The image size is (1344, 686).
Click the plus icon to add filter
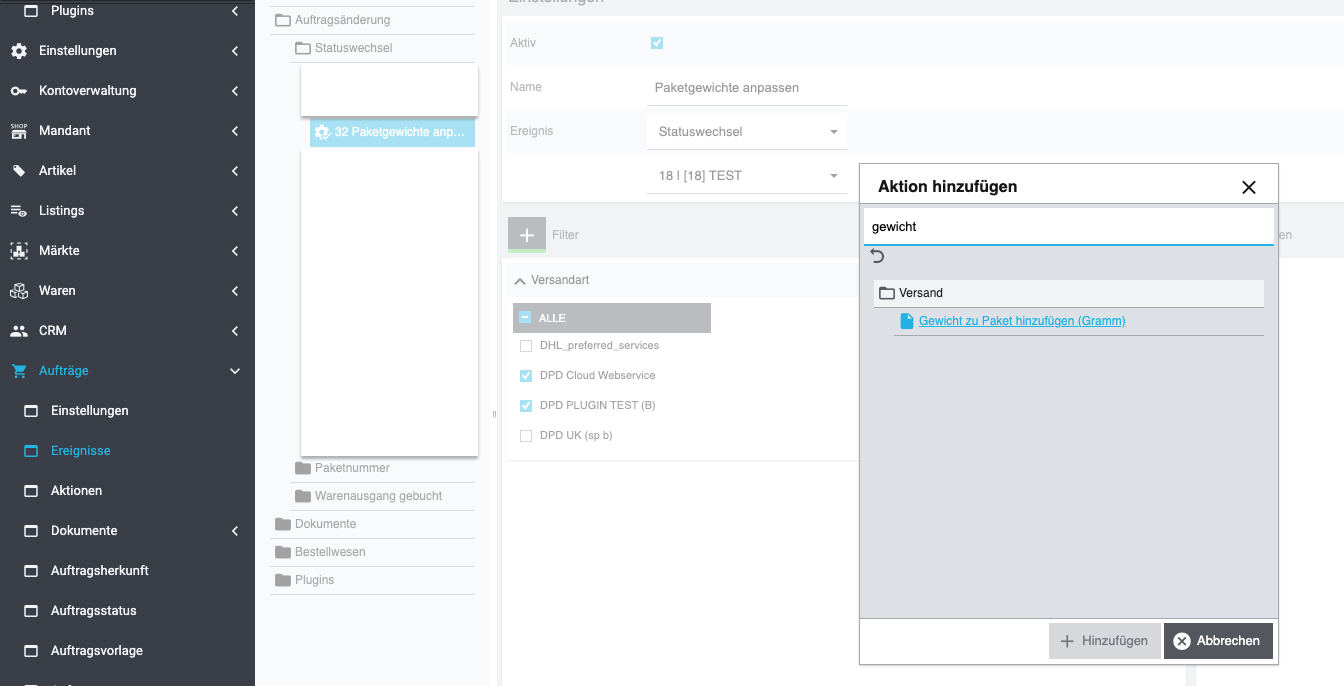(x=527, y=234)
